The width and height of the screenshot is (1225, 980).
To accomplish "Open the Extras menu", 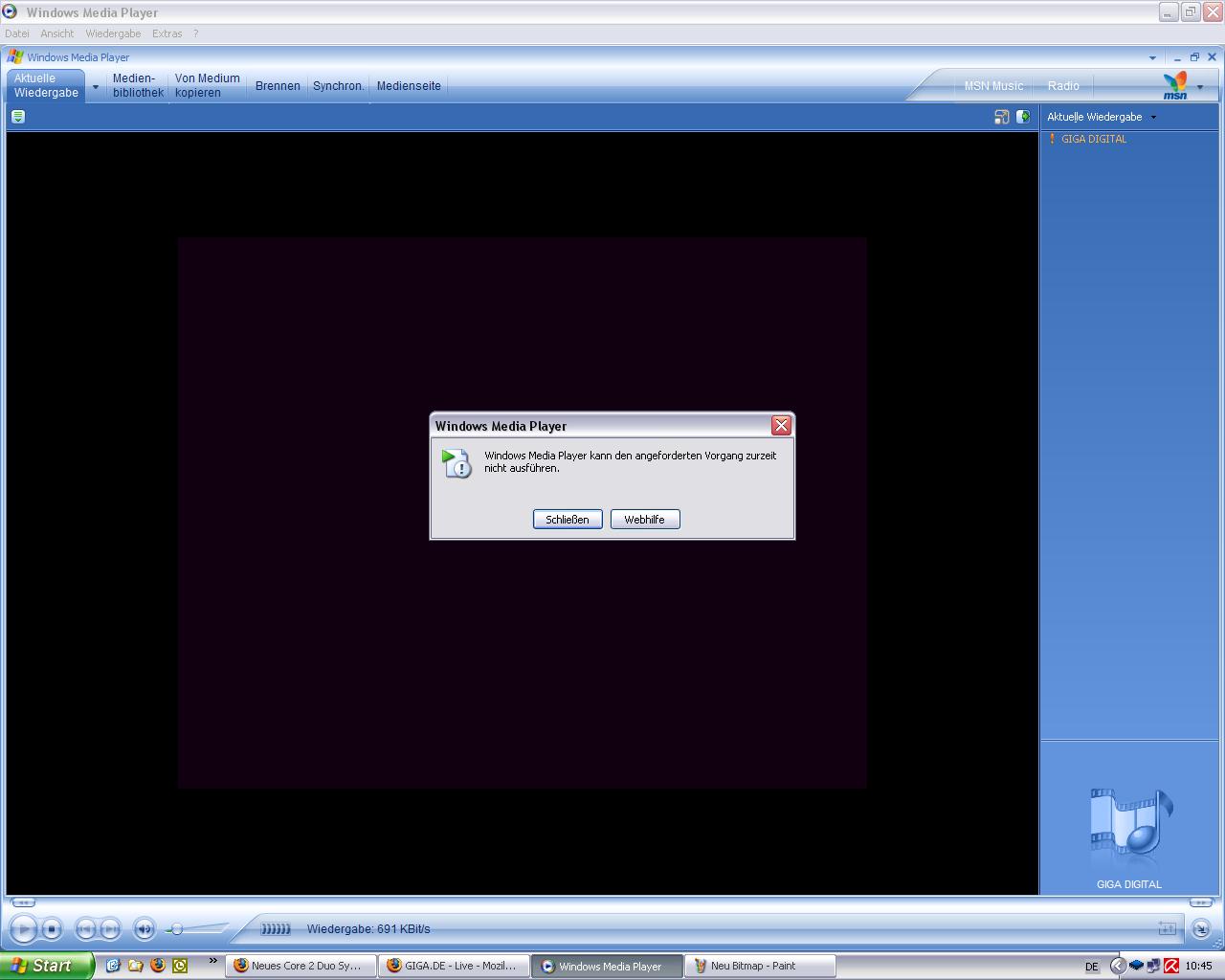I will pyautogui.click(x=167, y=33).
